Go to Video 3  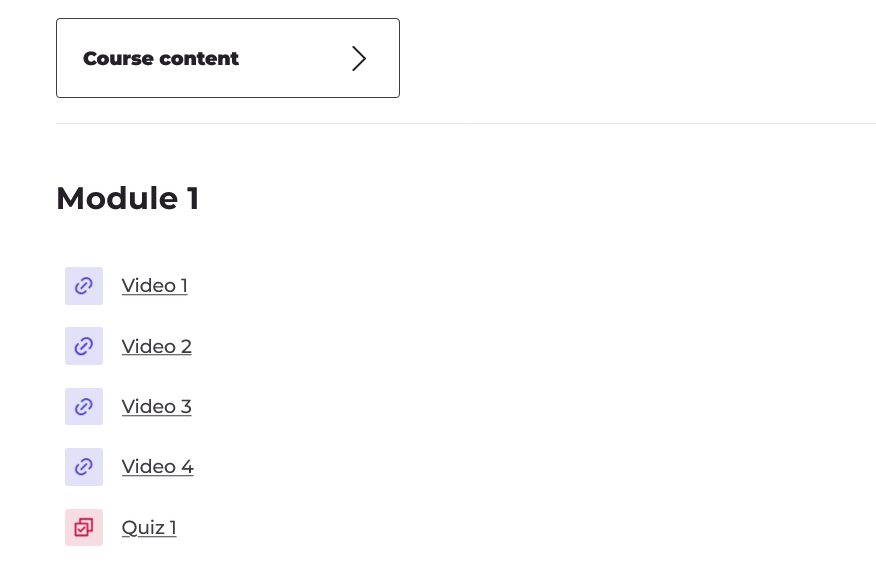tap(156, 406)
